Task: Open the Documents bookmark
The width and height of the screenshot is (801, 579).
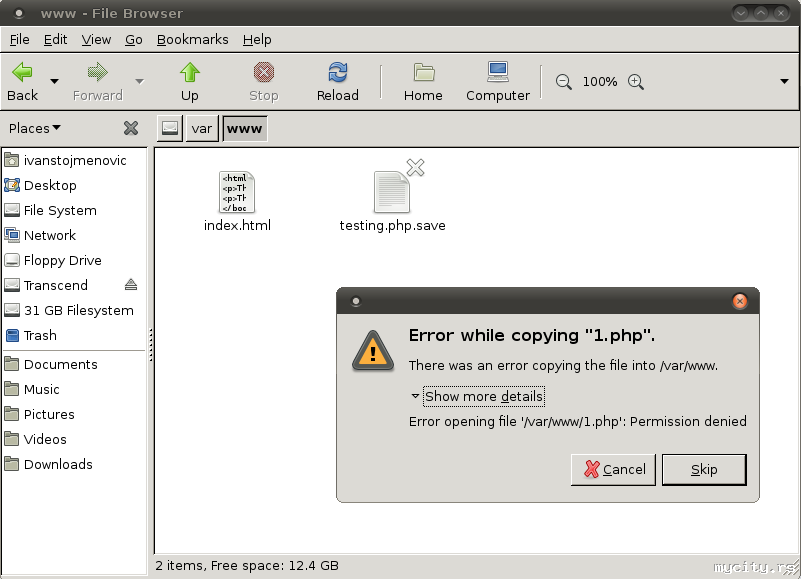Action: [74, 364]
